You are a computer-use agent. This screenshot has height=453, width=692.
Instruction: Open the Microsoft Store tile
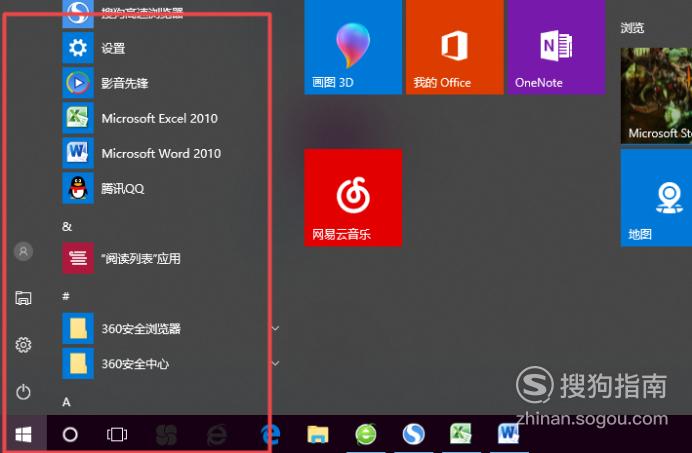point(656,95)
